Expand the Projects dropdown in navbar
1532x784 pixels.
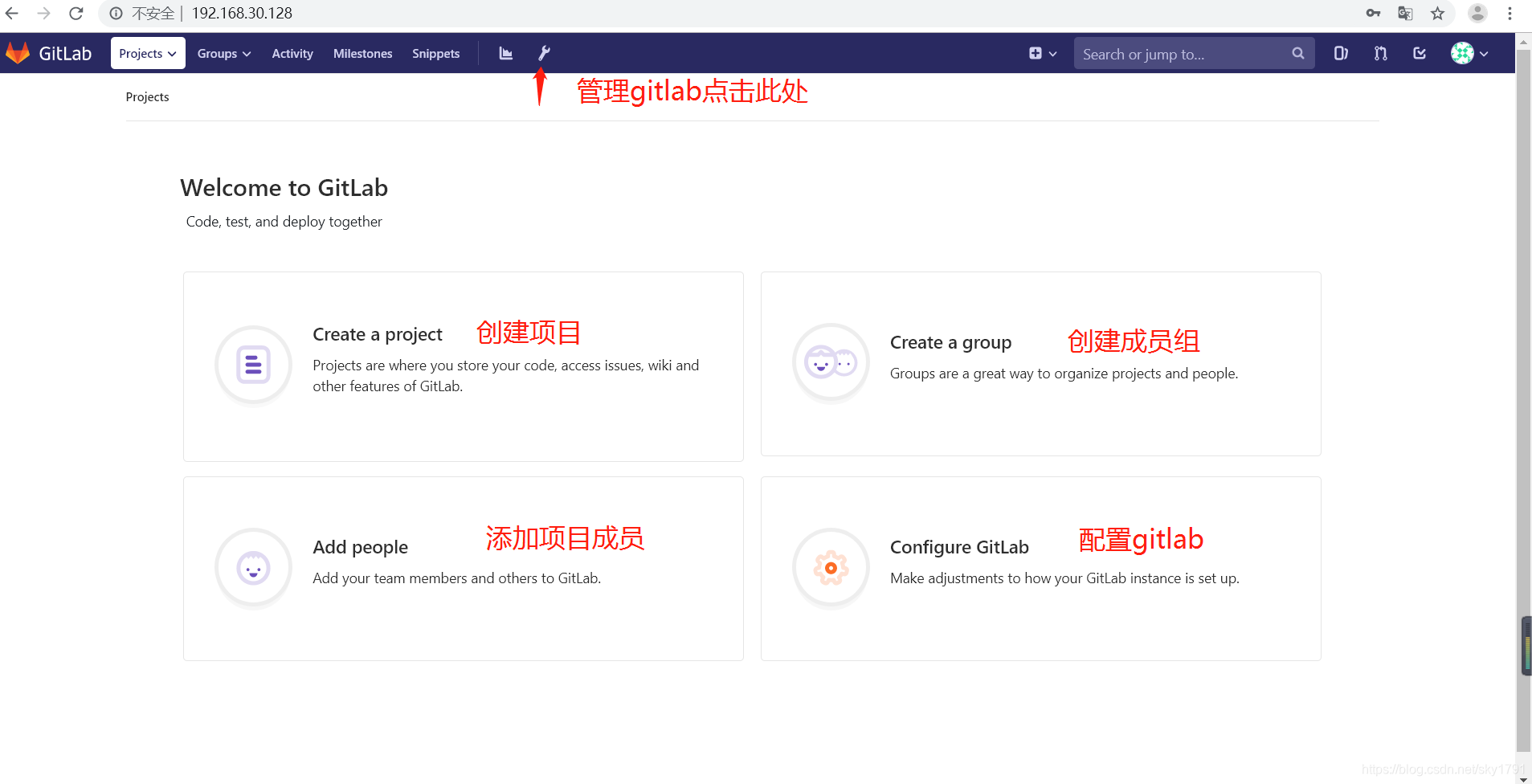pos(148,53)
